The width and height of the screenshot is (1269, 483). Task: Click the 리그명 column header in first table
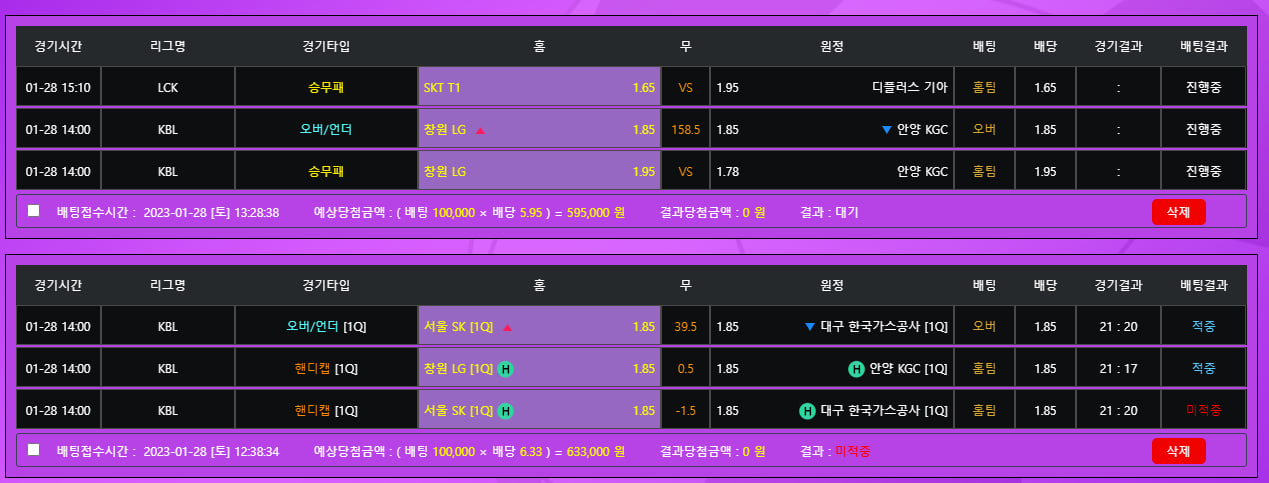168,46
